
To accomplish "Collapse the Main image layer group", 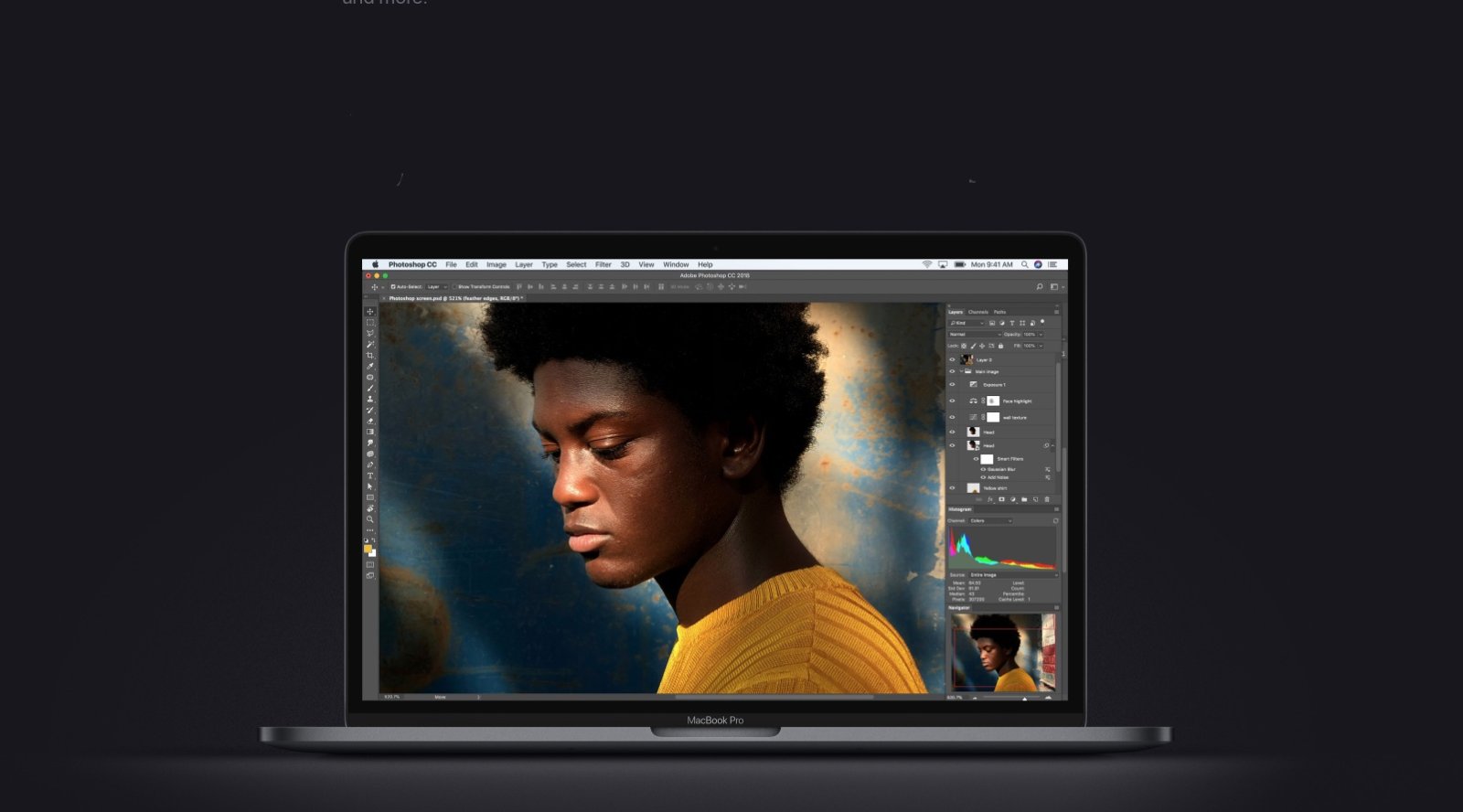I will point(961,372).
